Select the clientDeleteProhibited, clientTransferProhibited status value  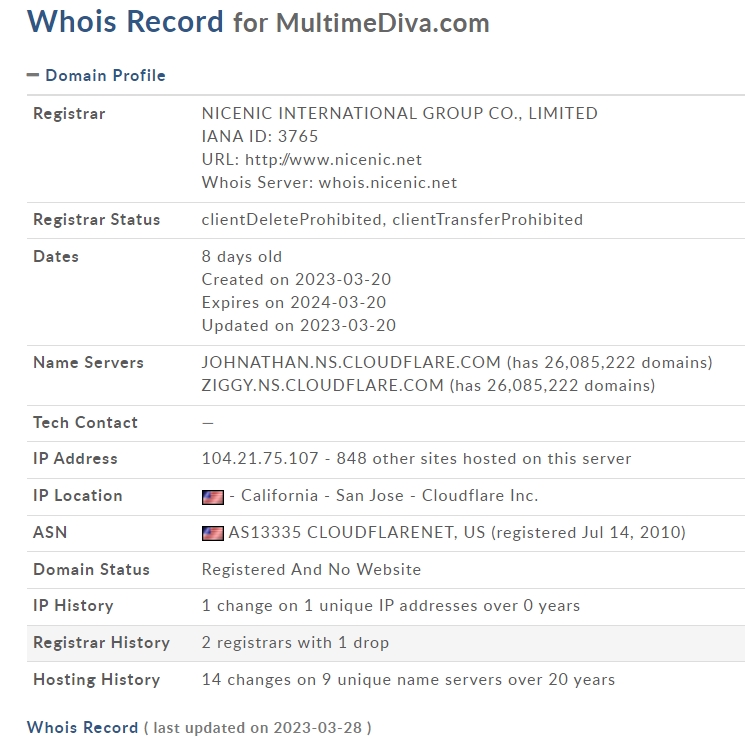pyautogui.click(x=392, y=219)
